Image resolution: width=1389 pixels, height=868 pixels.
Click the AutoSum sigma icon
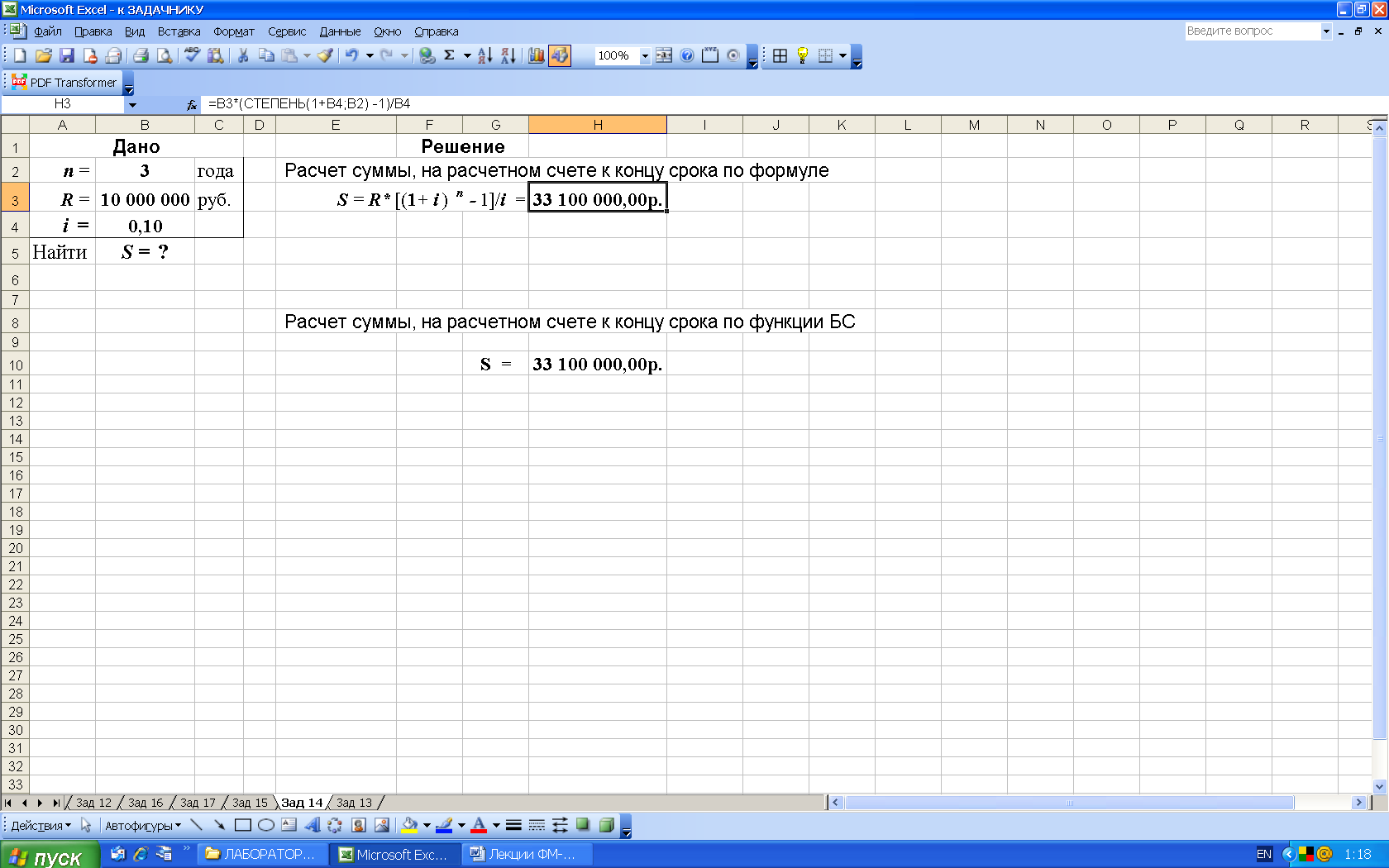click(x=449, y=55)
